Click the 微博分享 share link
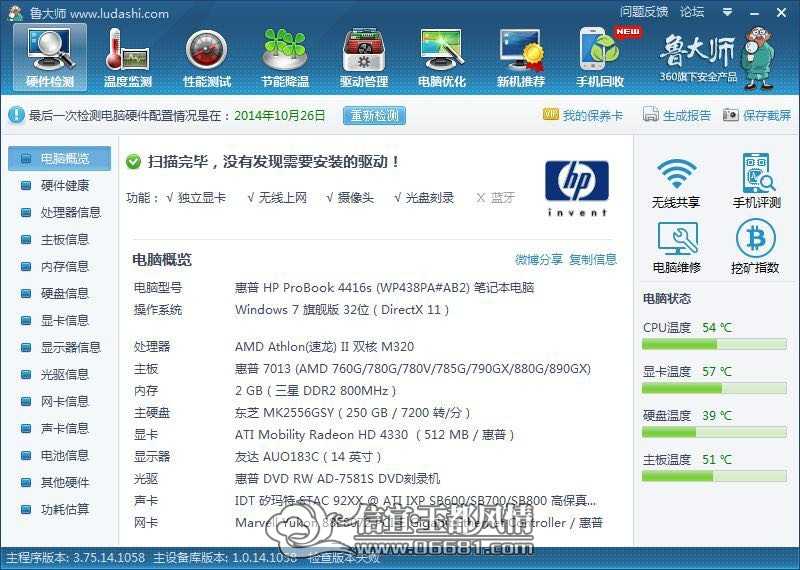 click(539, 259)
